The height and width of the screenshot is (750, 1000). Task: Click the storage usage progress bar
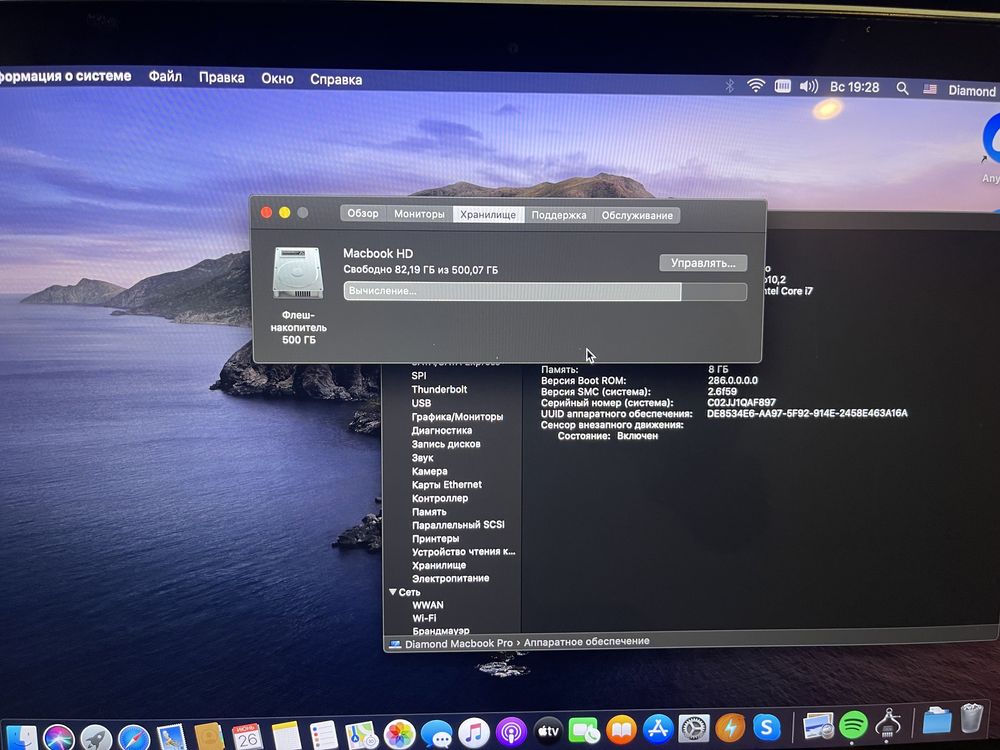click(x=545, y=291)
